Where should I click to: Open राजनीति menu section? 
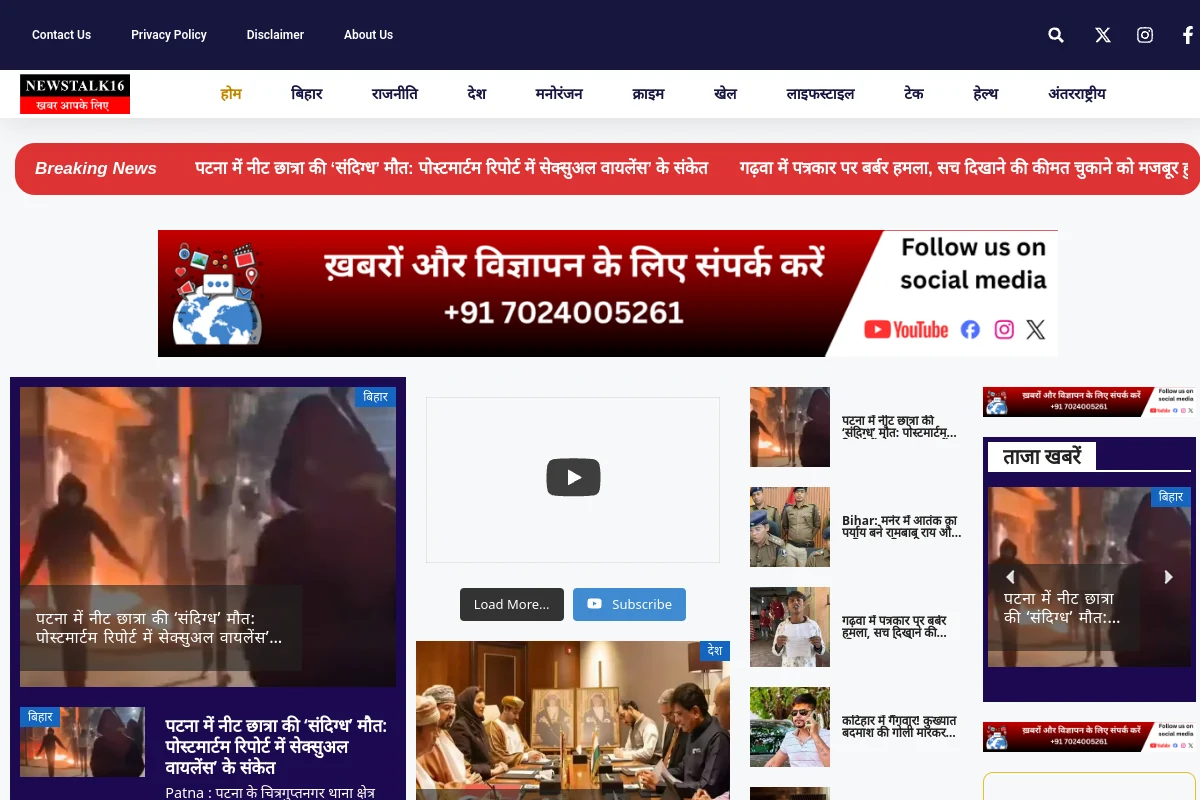pyautogui.click(x=395, y=94)
